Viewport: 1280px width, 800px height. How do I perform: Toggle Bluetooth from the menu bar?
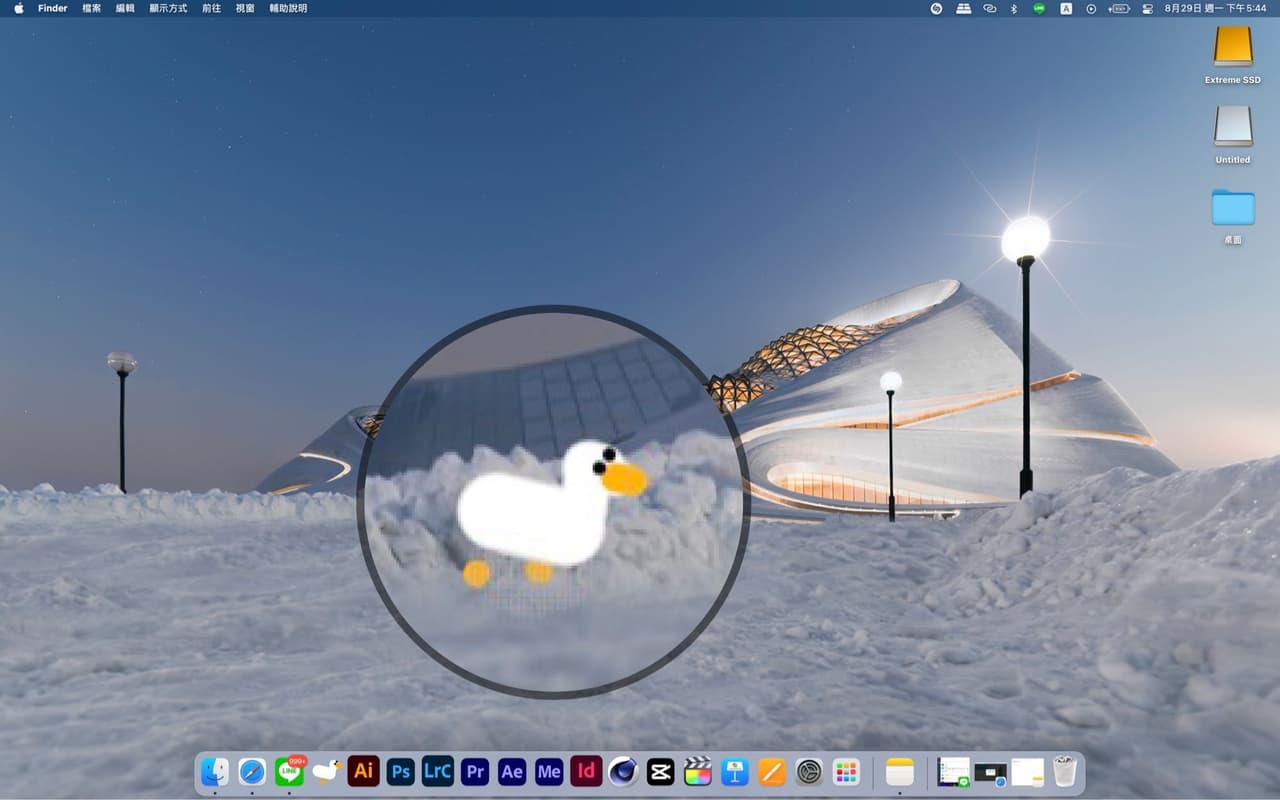click(1013, 8)
